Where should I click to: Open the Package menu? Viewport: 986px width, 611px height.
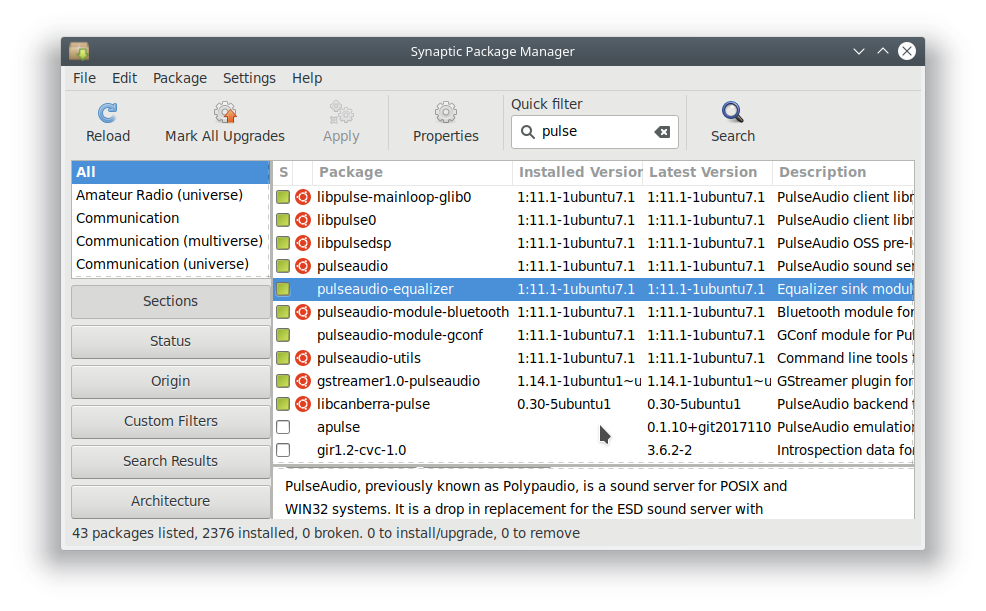(x=180, y=78)
